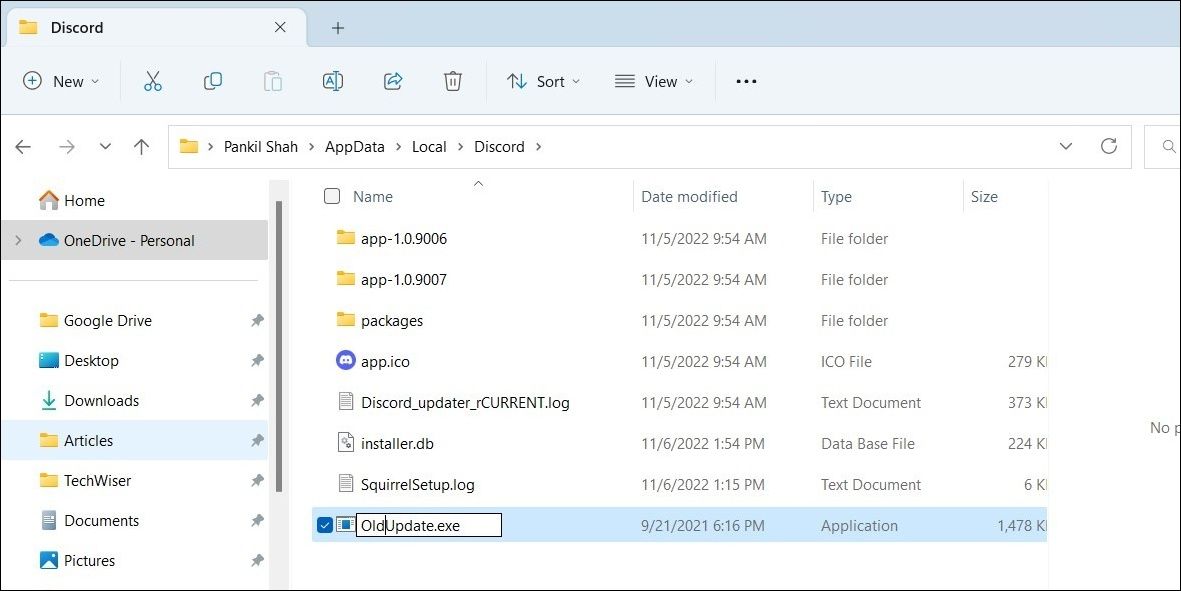Click the folder icon in the address bar
The width and height of the screenshot is (1181, 591).
click(x=189, y=146)
